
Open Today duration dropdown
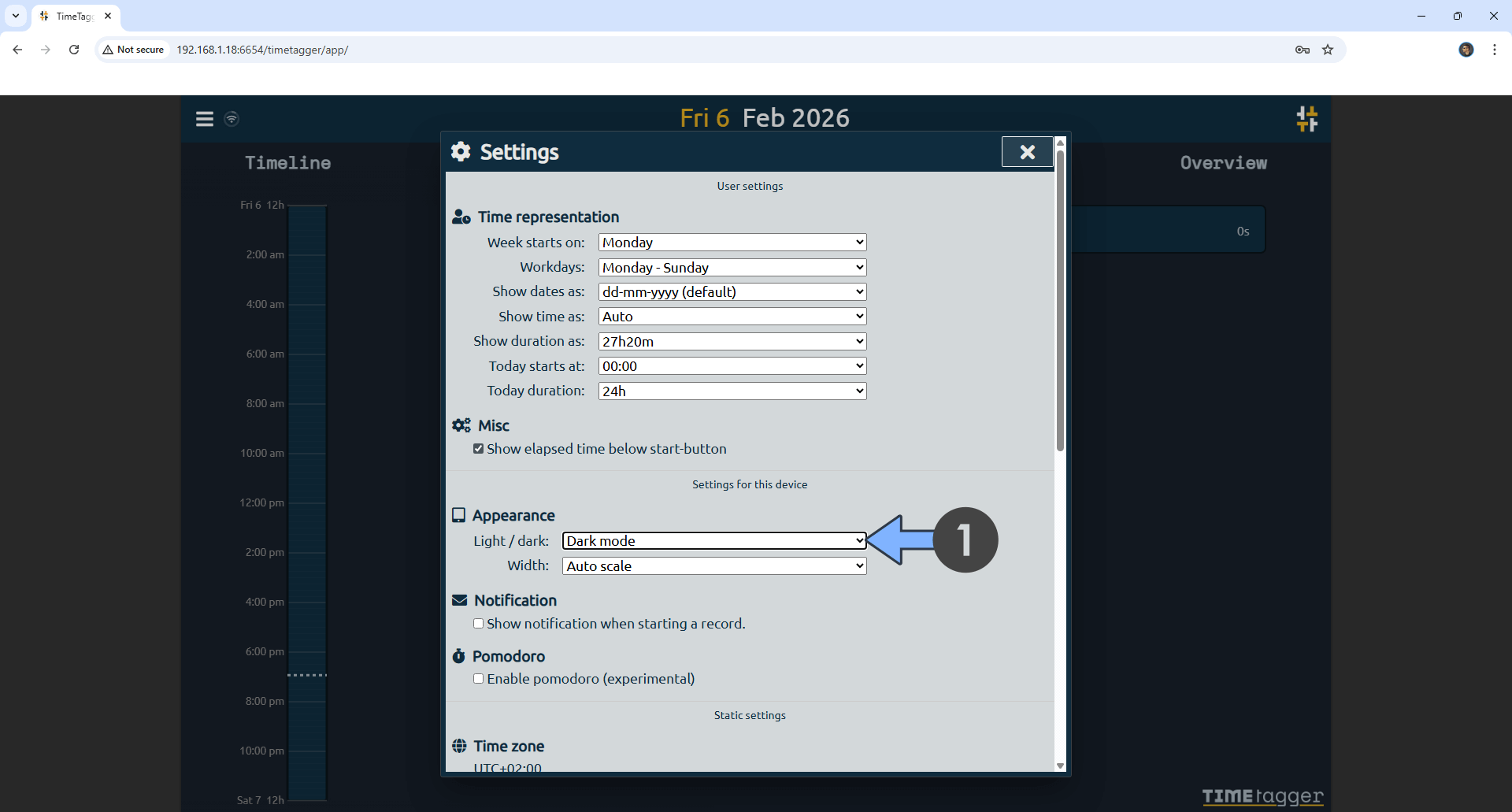732,391
